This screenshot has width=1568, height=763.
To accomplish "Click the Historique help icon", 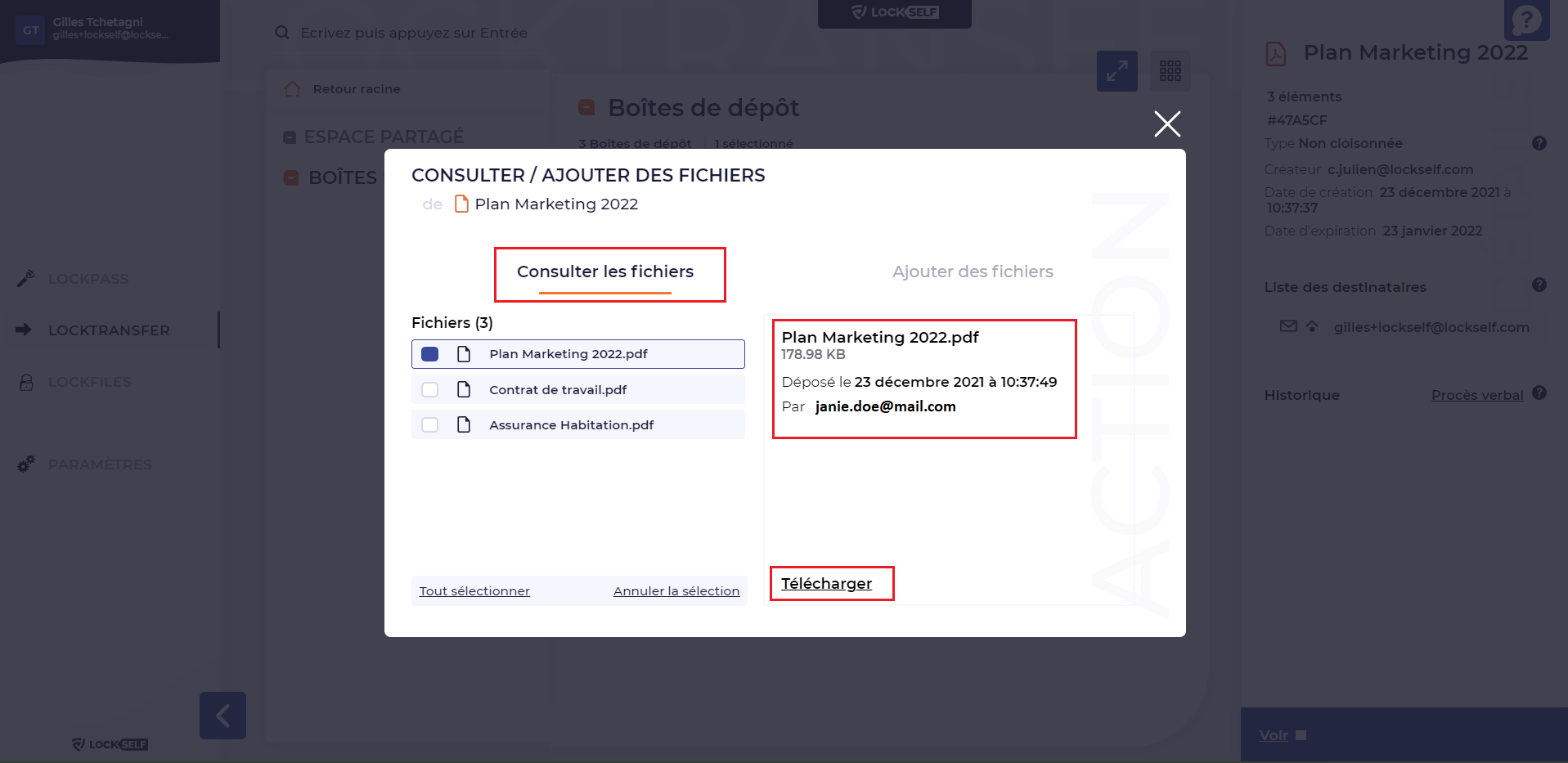I will 1539,393.
